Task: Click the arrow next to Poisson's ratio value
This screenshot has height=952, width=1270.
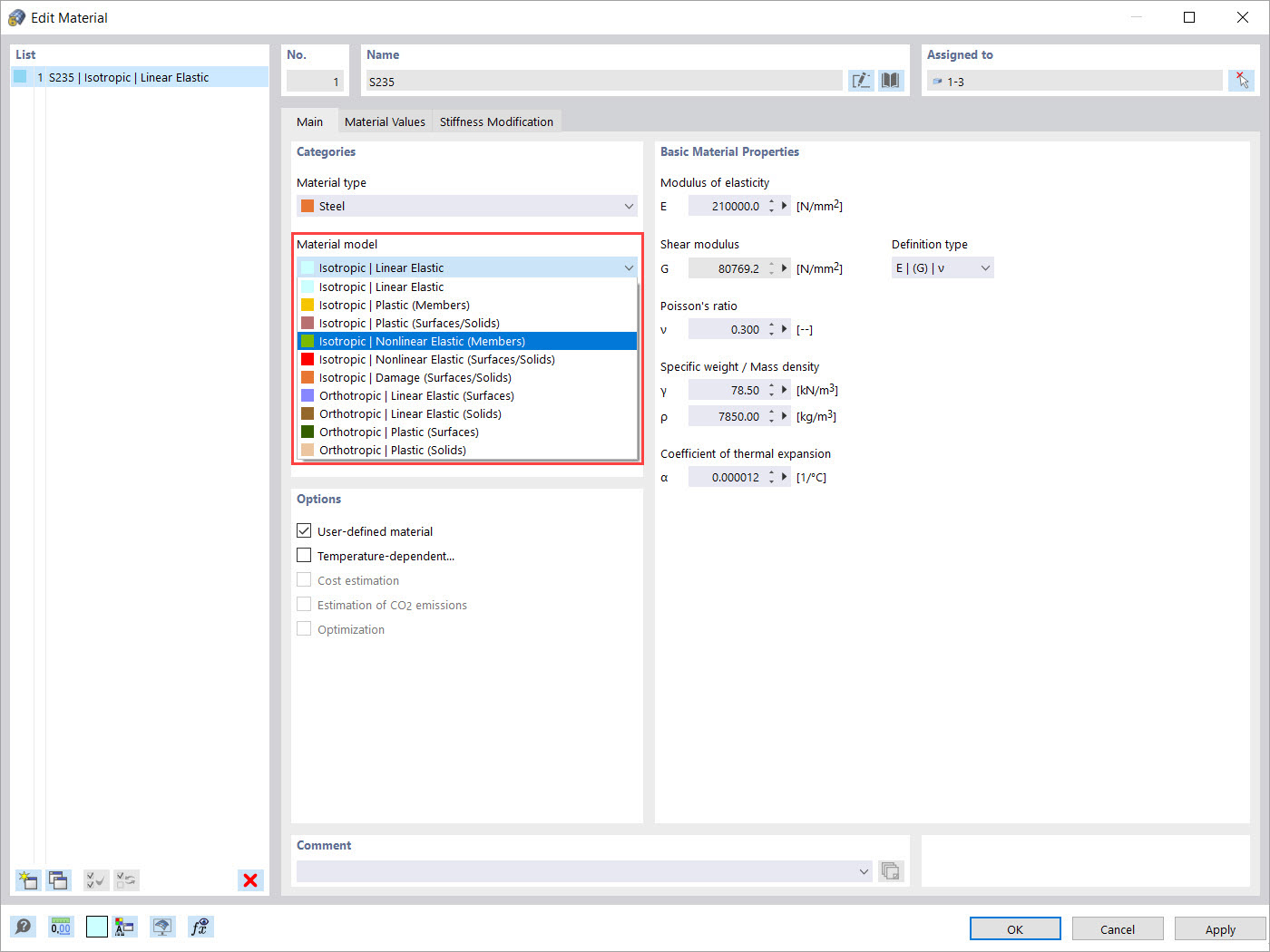Action: 785,329
